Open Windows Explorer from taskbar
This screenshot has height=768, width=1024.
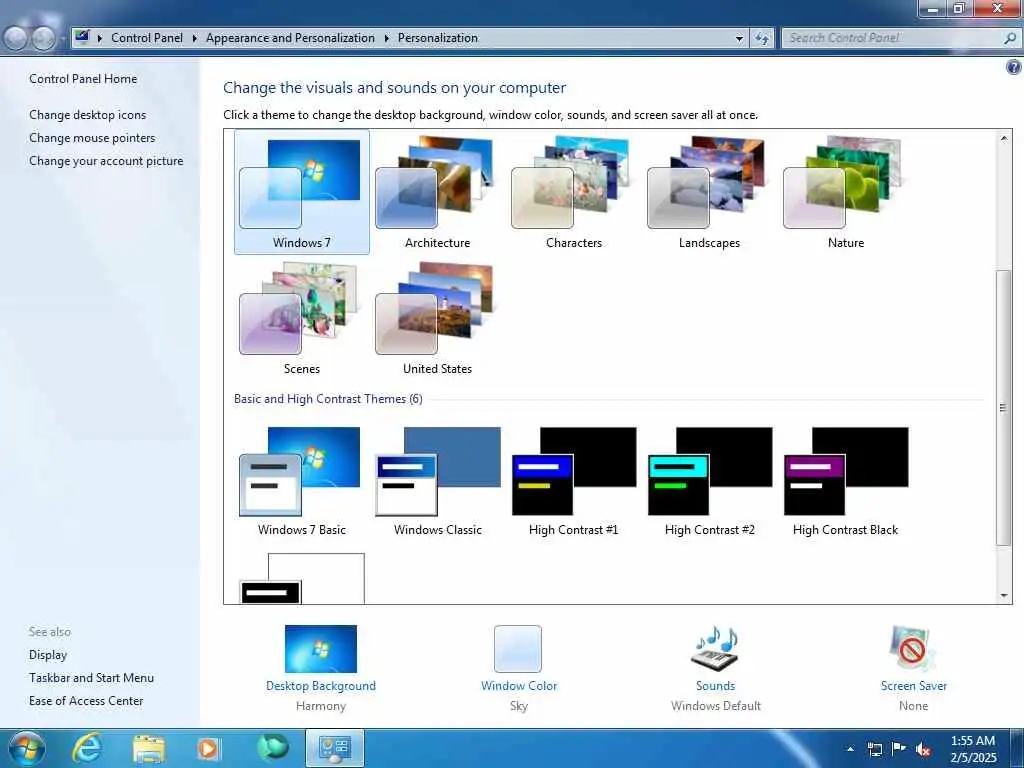(x=149, y=748)
